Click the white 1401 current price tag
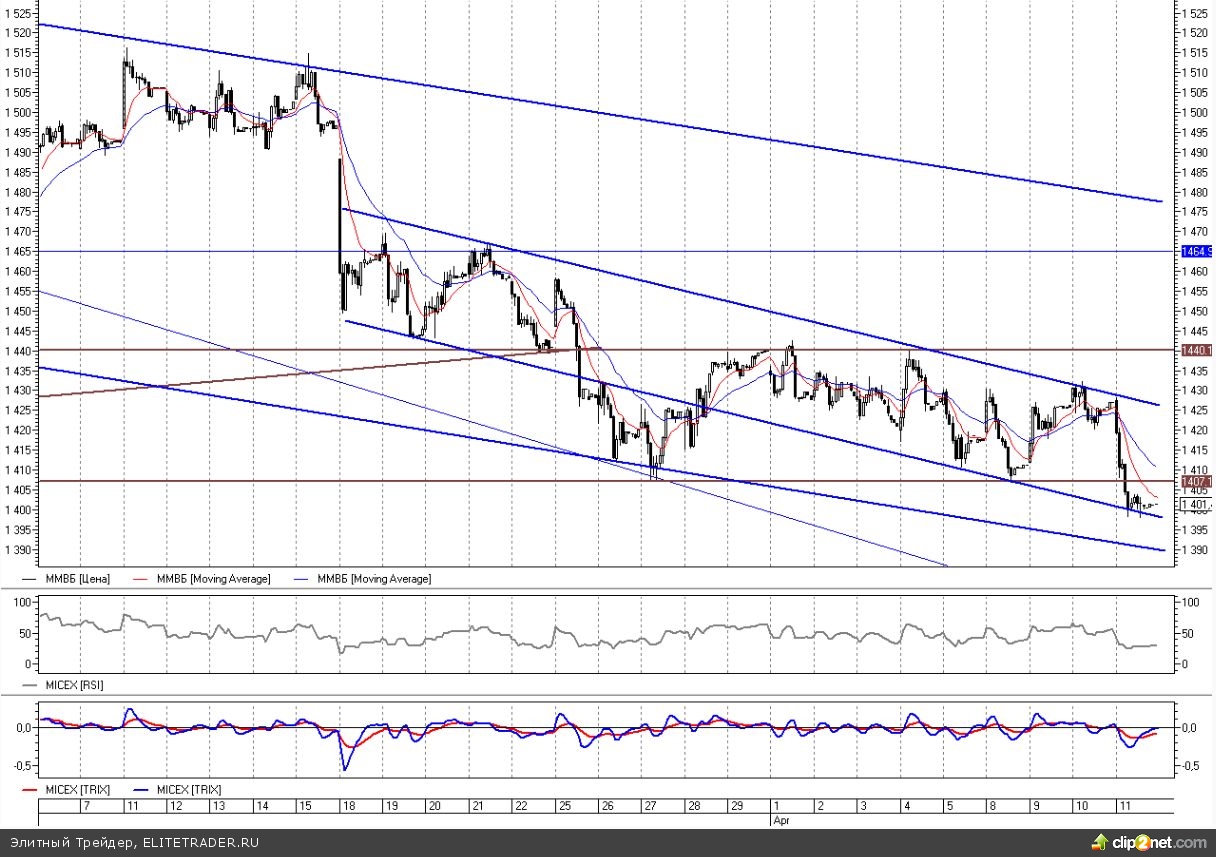 [1196, 506]
